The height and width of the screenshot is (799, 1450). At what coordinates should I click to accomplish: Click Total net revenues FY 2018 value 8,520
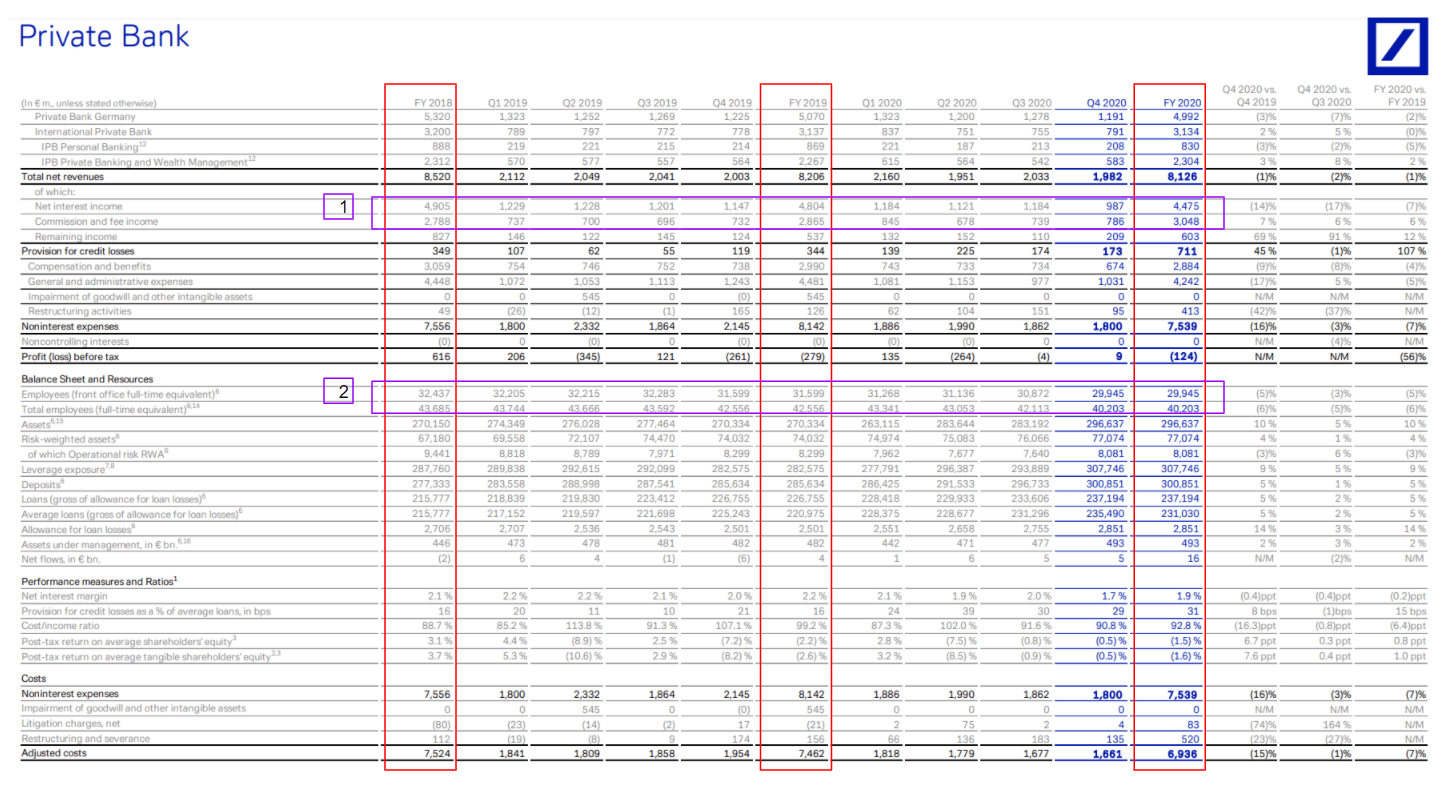point(437,177)
